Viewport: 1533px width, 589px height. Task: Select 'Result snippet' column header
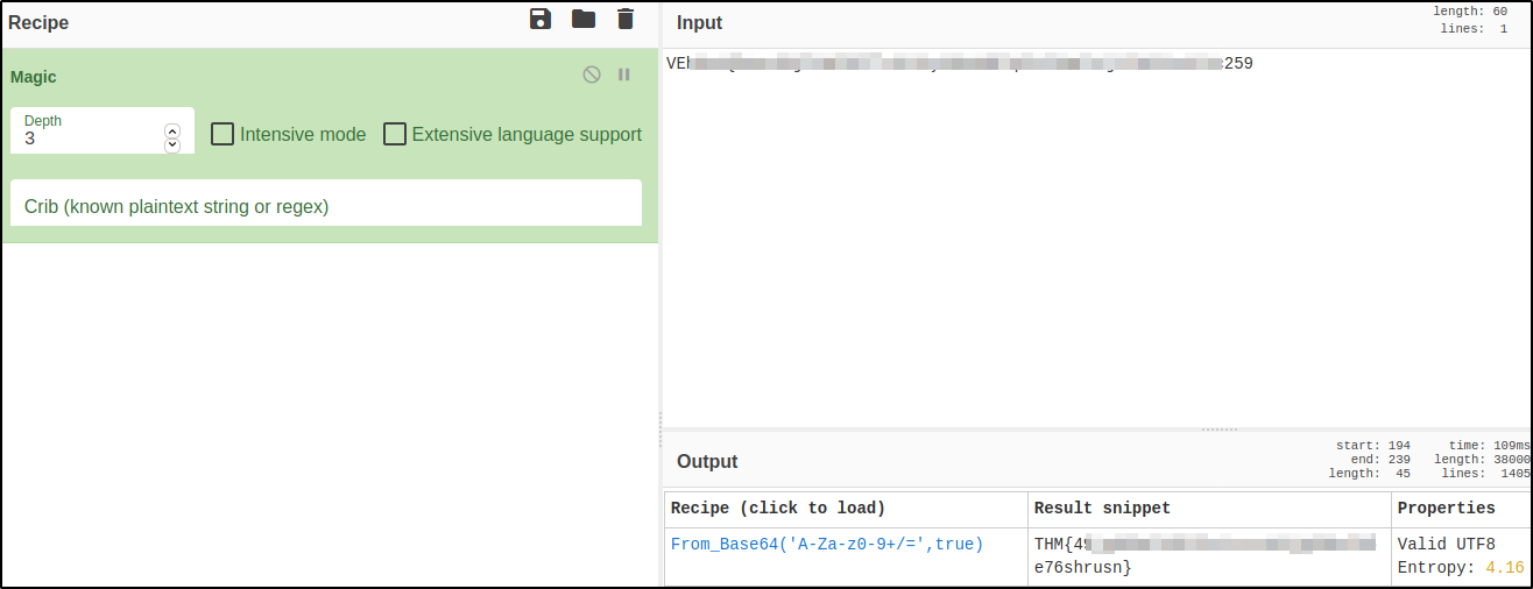[x=1102, y=508]
